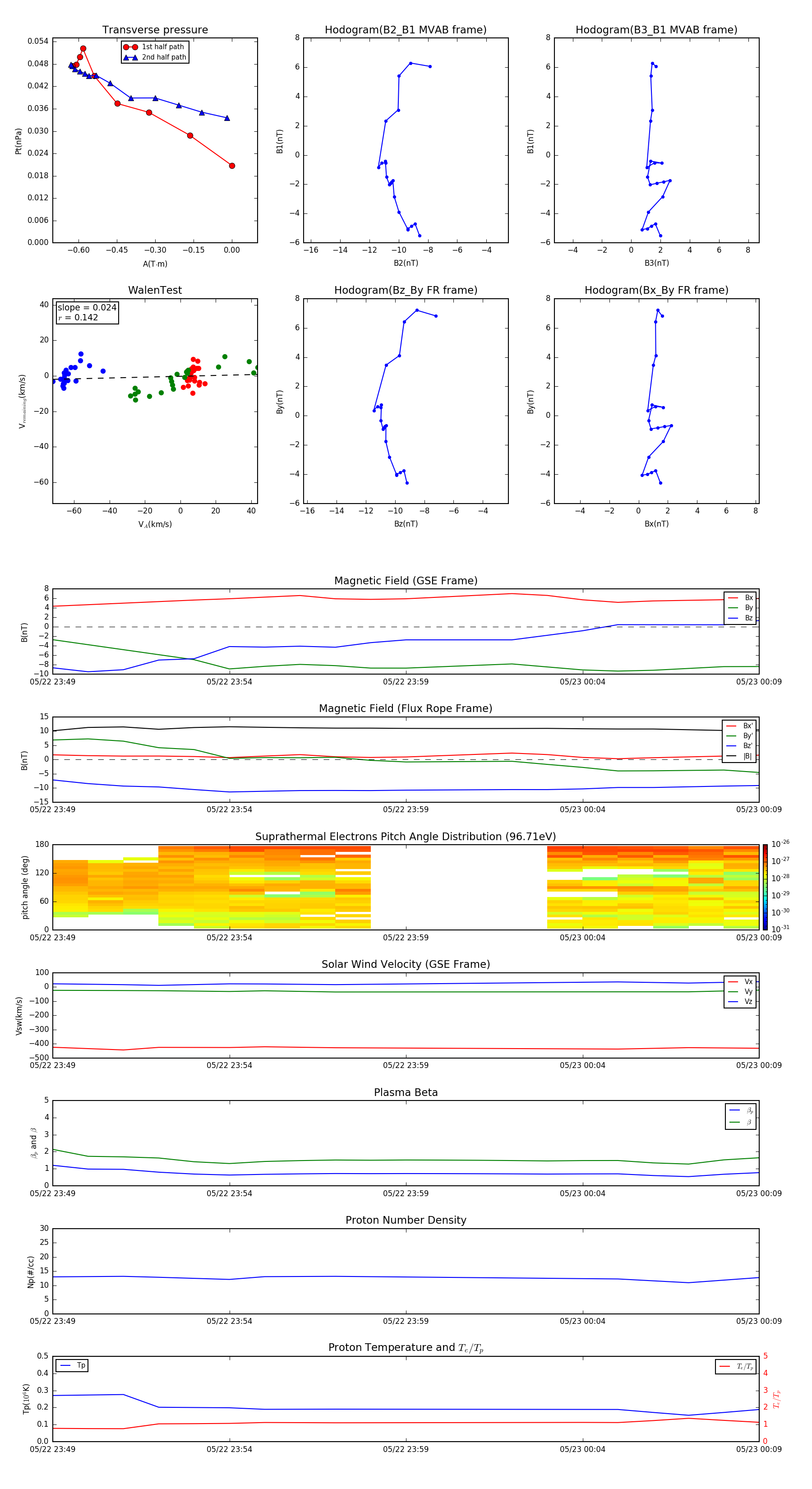Viewport: 812px width, 1489px height.
Task: Select the "1st half path" legend entry
Action: (154, 47)
